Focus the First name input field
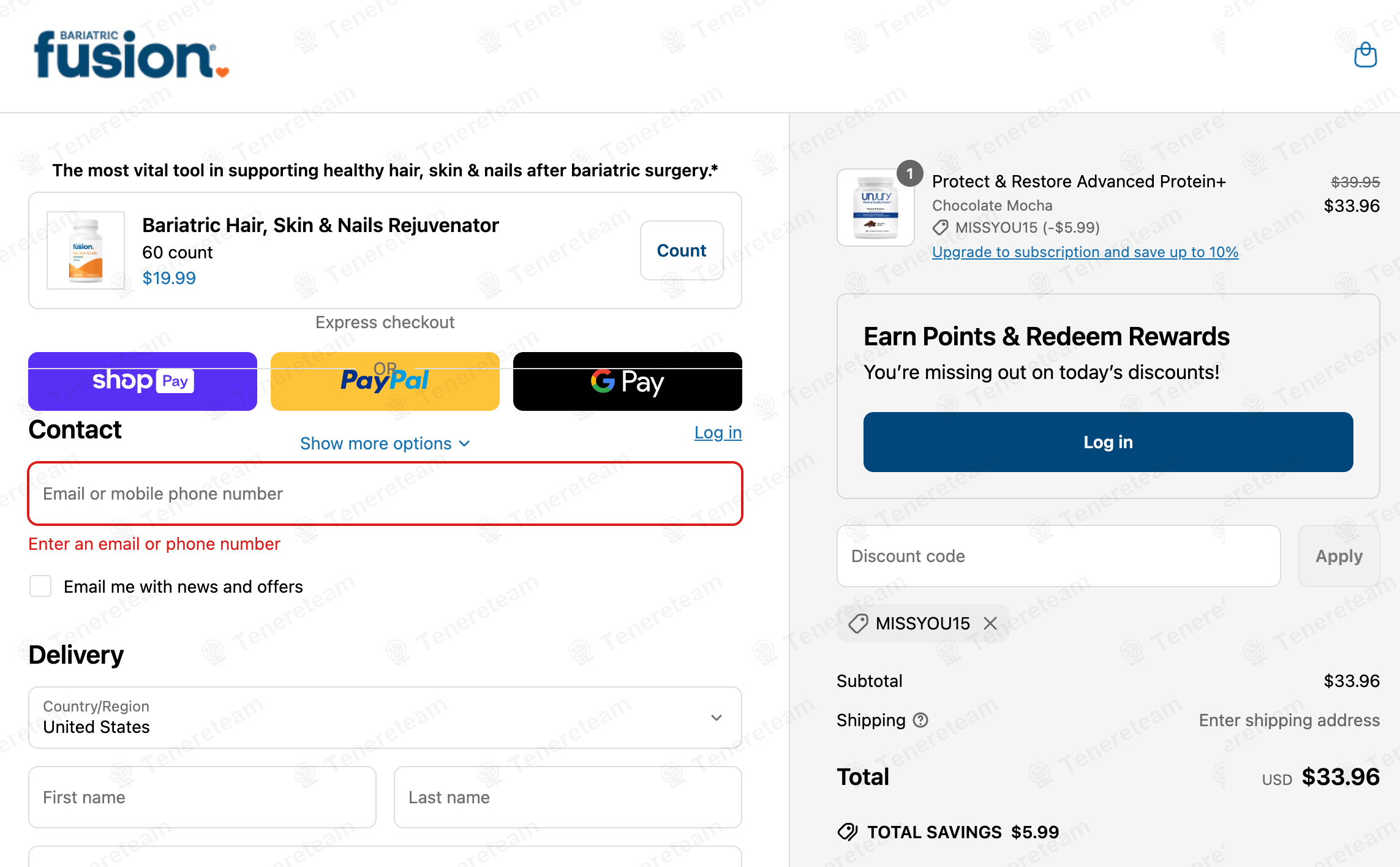 pos(202,797)
